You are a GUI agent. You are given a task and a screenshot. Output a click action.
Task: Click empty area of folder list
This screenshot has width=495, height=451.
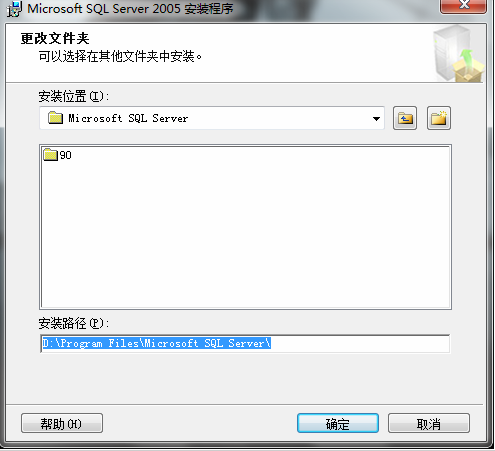pos(246,233)
